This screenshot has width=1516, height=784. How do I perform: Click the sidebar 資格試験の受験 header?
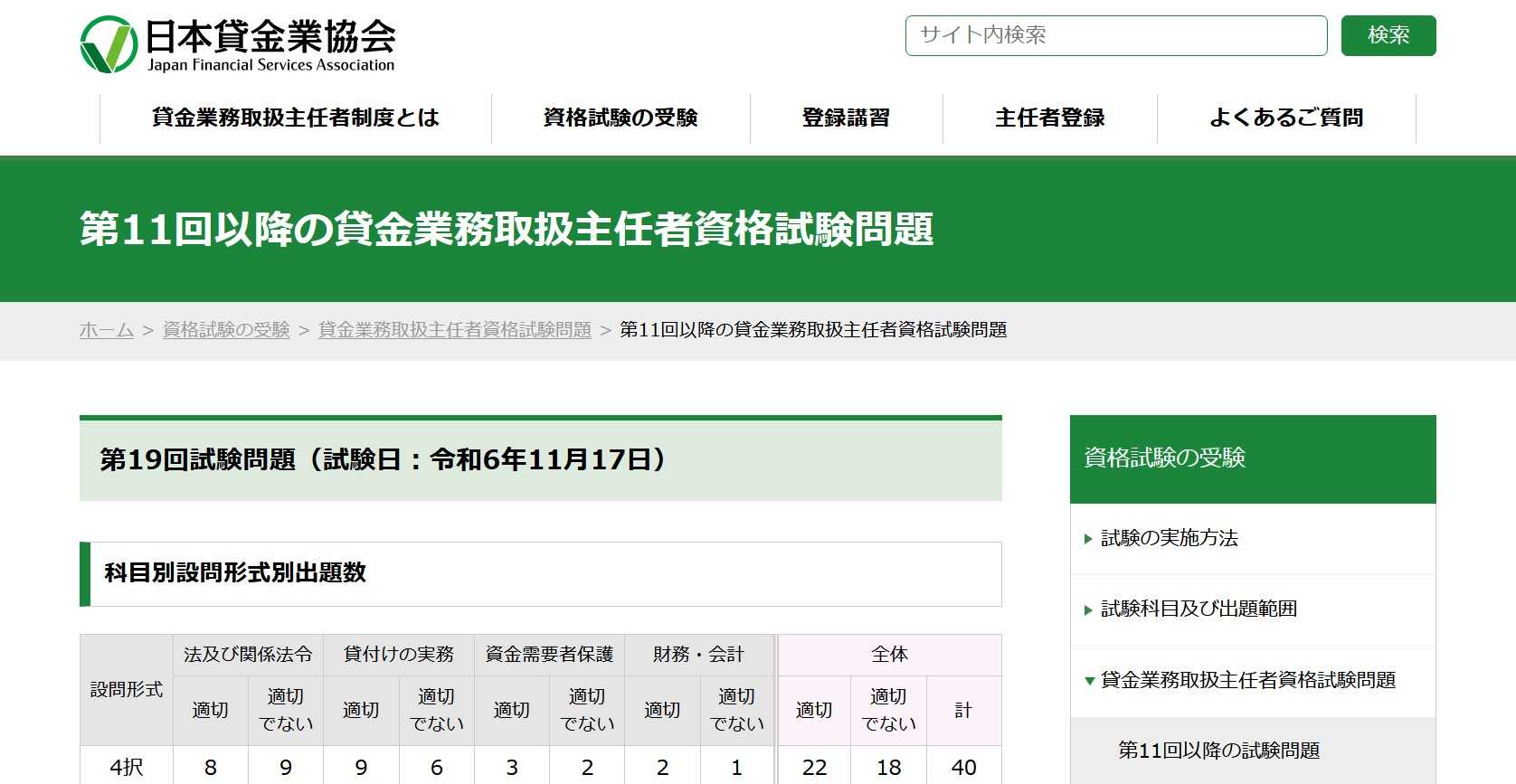pyautogui.click(x=1164, y=458)
